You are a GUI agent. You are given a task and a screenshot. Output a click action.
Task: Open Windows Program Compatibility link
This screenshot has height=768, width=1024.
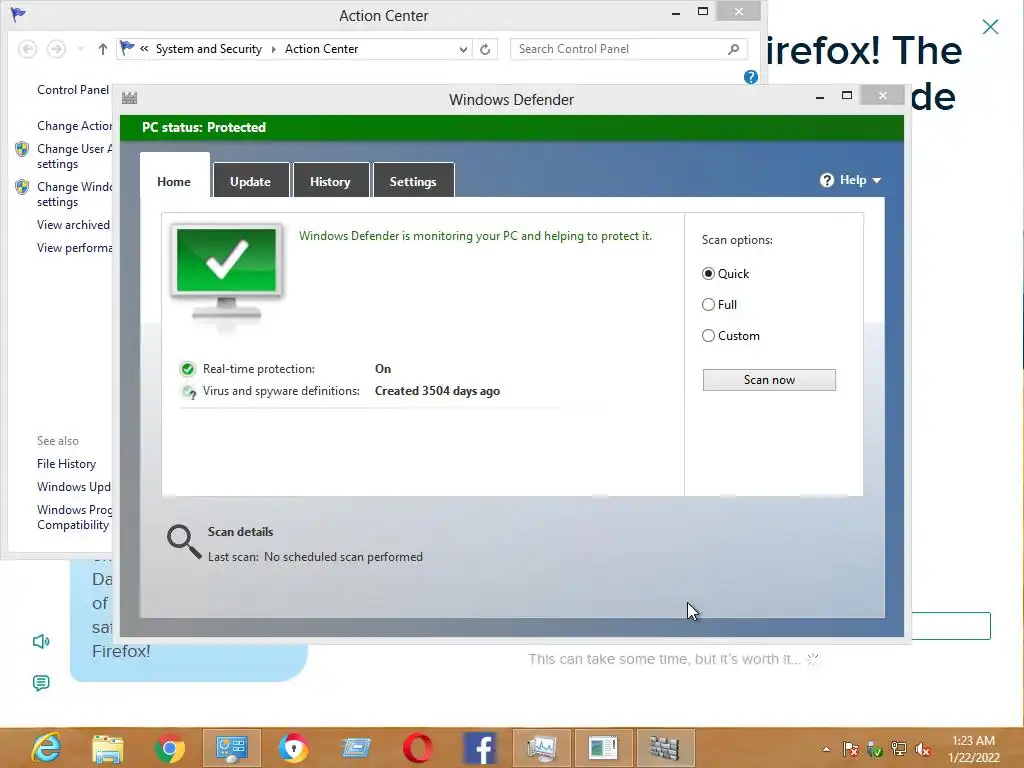[74, 517]
